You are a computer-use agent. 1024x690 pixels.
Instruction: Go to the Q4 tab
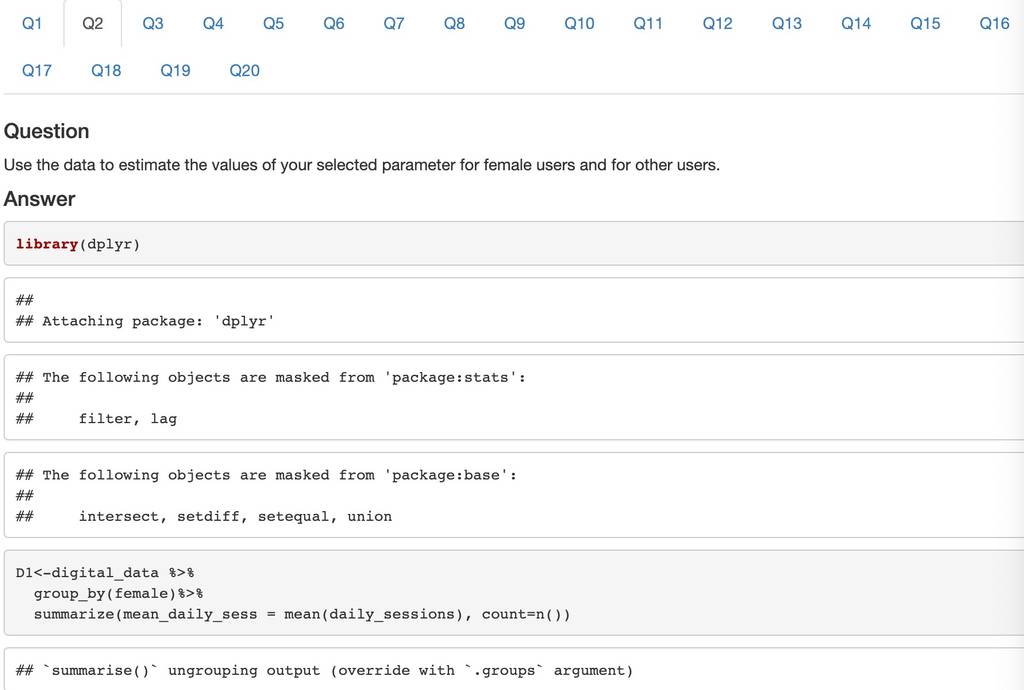[x=213, y=24]
